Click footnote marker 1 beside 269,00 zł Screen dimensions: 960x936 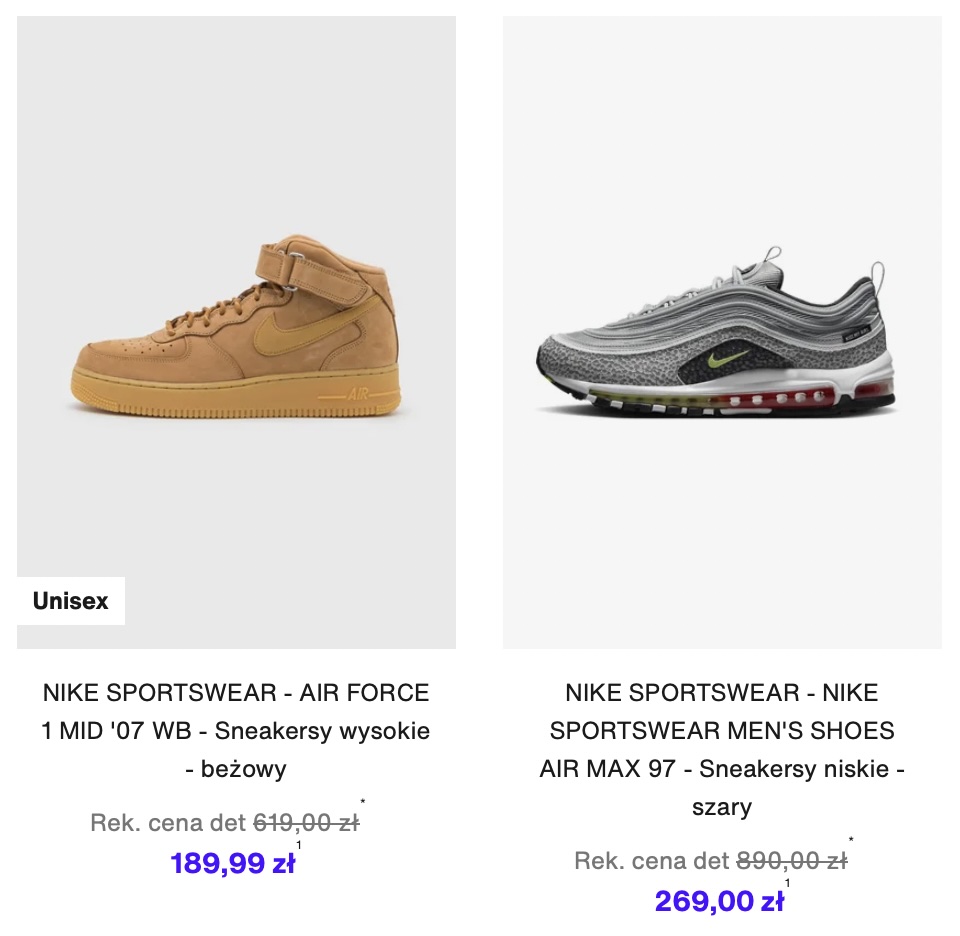pos(787,883)
